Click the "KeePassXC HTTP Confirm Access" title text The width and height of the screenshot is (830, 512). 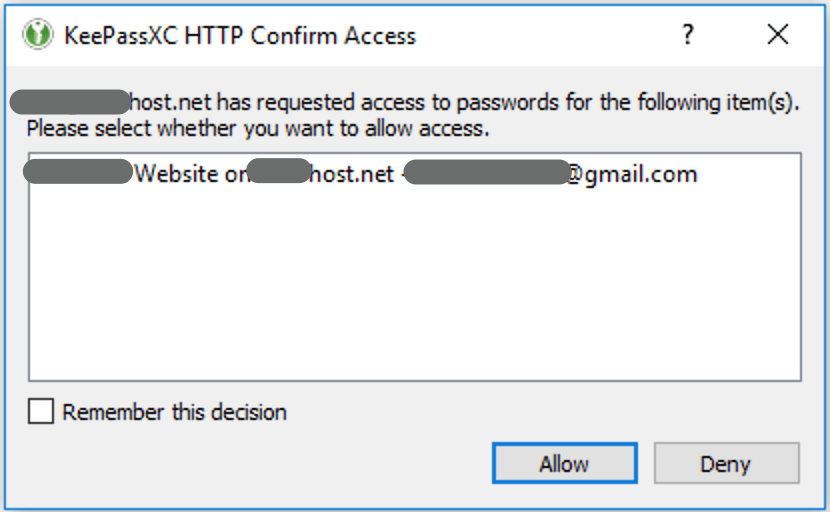click(x=239, y=37)
